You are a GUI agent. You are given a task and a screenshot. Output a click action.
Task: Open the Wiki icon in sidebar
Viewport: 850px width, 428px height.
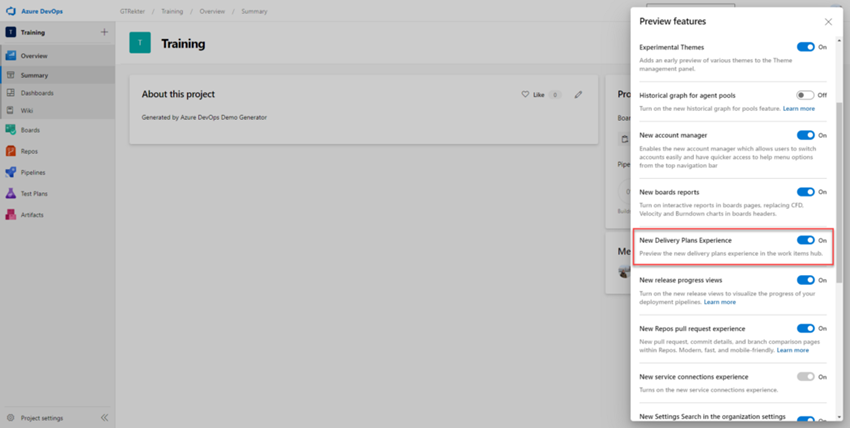coord(10,110)
